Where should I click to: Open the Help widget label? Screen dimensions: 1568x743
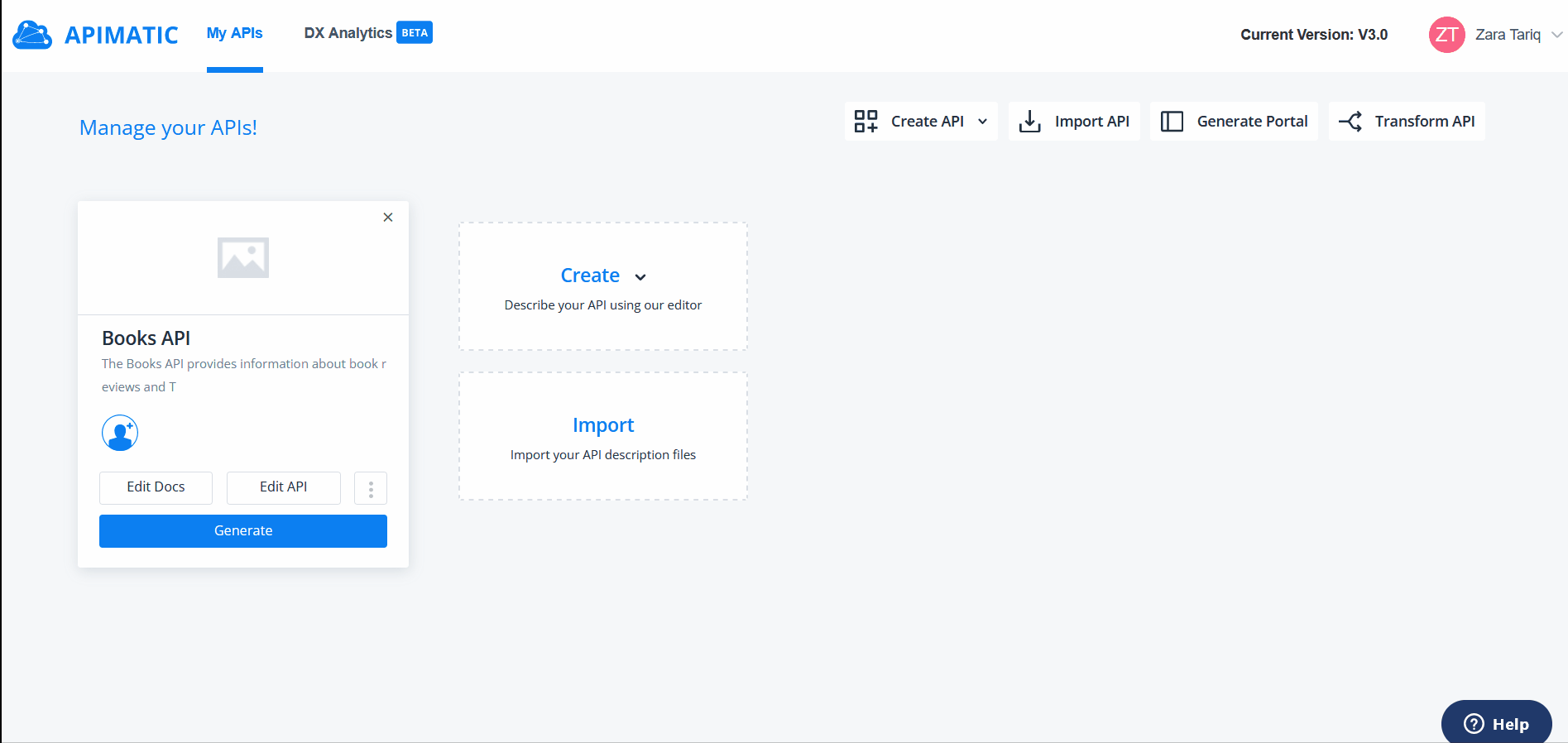[x=1510, y=725]
